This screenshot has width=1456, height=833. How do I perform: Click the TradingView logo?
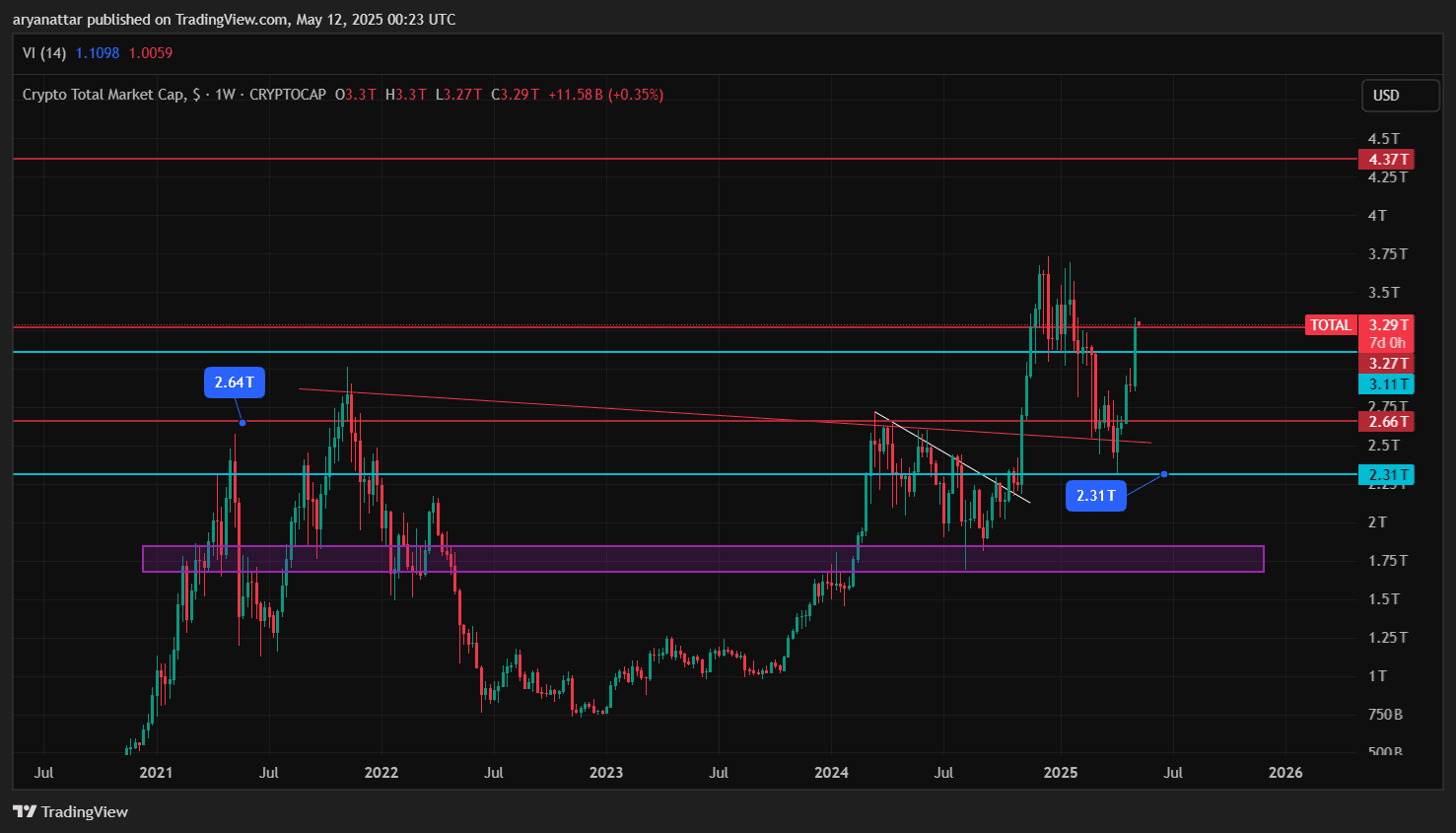pyautogui.click(x=70, y=811)
